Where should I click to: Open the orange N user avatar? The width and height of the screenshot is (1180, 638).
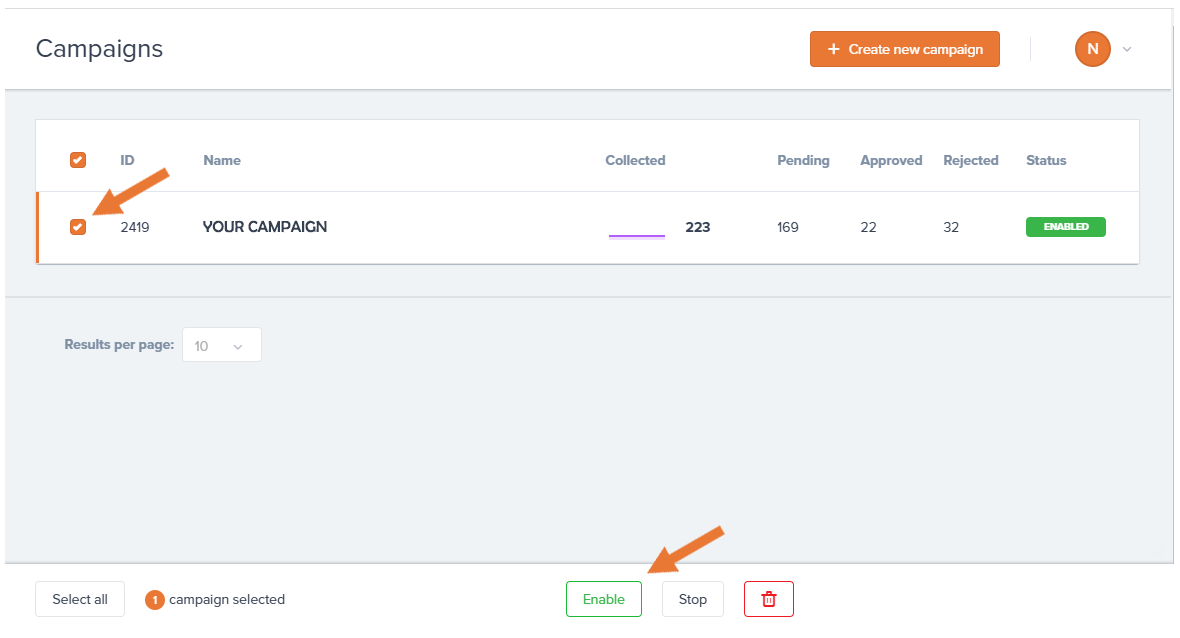pyautogui.click(x=1092, y=48)
